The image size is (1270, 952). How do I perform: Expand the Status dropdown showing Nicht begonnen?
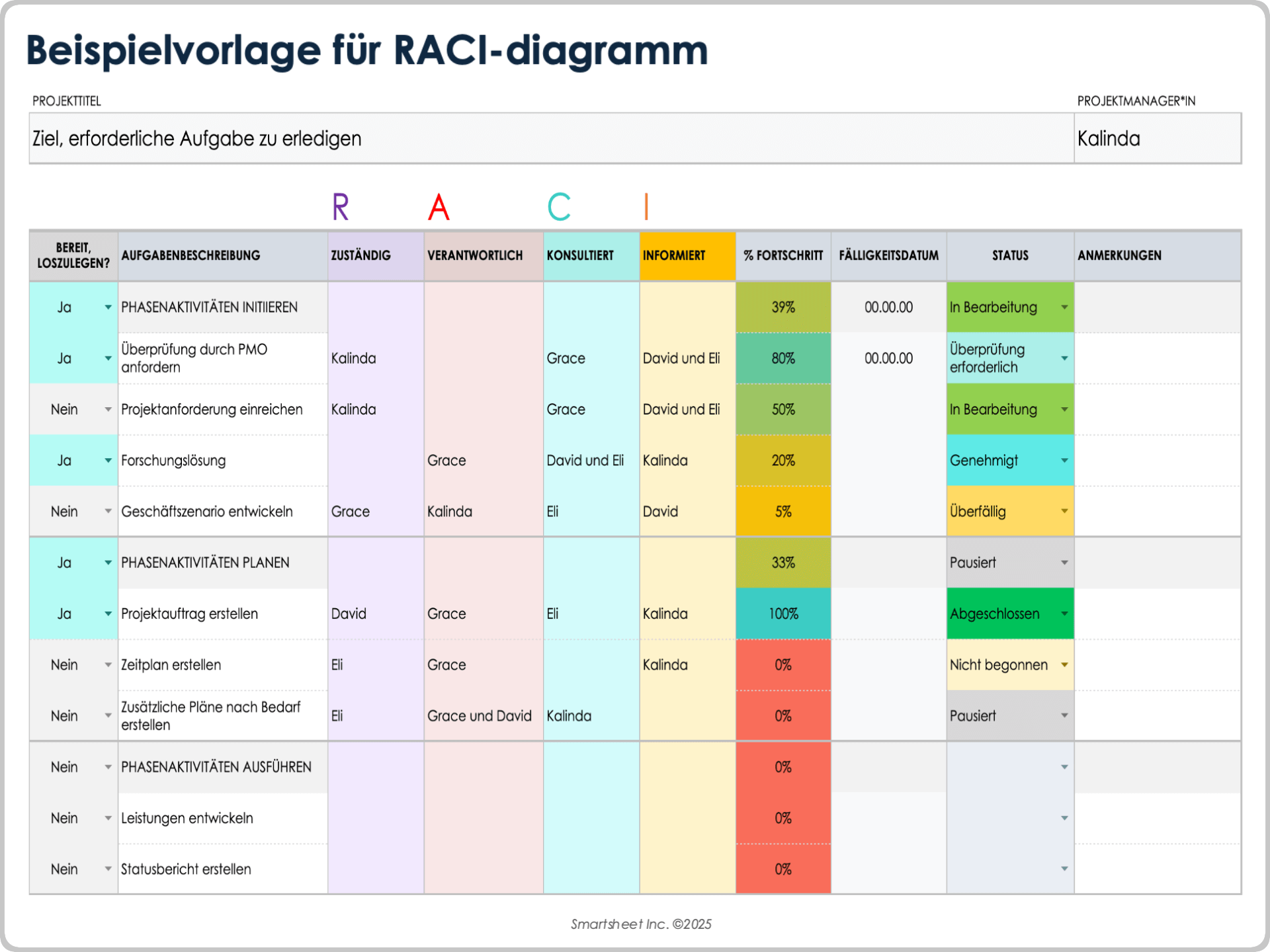pos(1064,664)
